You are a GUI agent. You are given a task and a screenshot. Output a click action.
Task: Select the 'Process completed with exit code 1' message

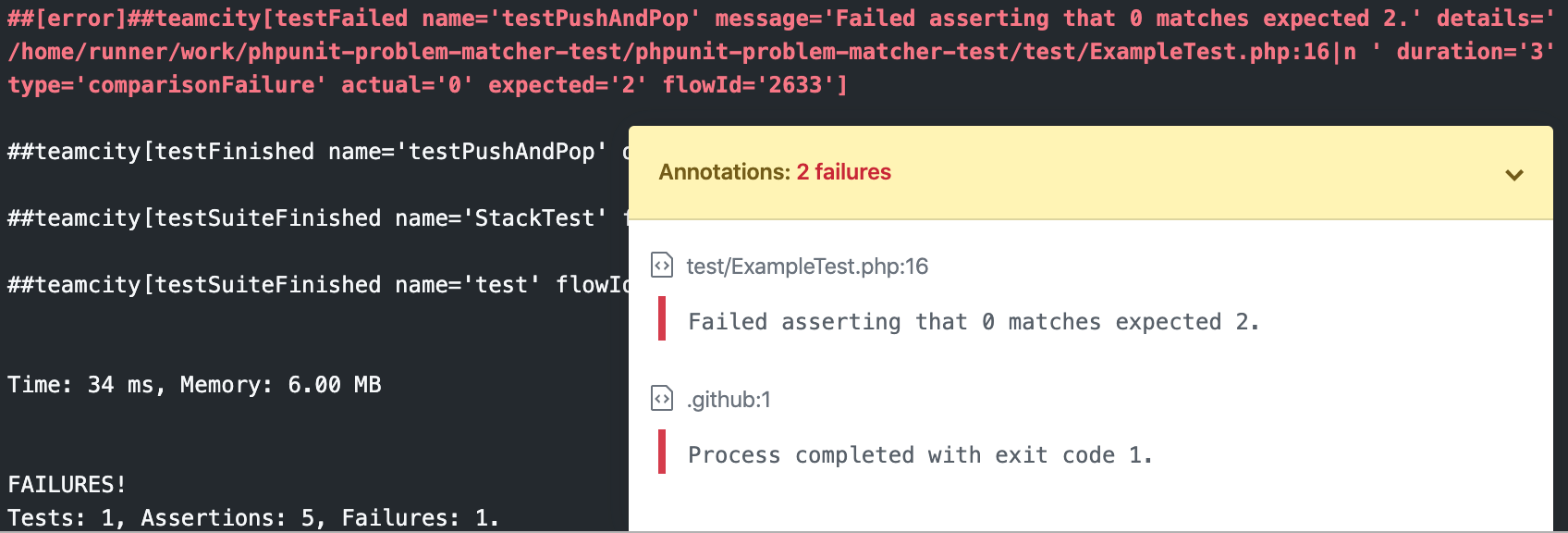click(x=920, y=455)
